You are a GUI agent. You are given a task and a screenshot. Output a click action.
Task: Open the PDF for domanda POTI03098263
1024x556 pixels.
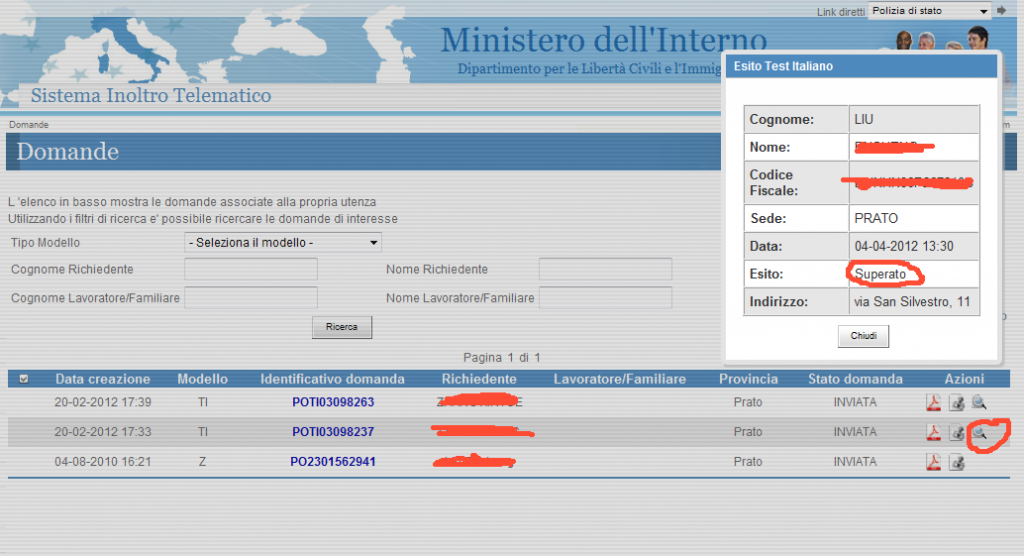[x=933, y=402]
